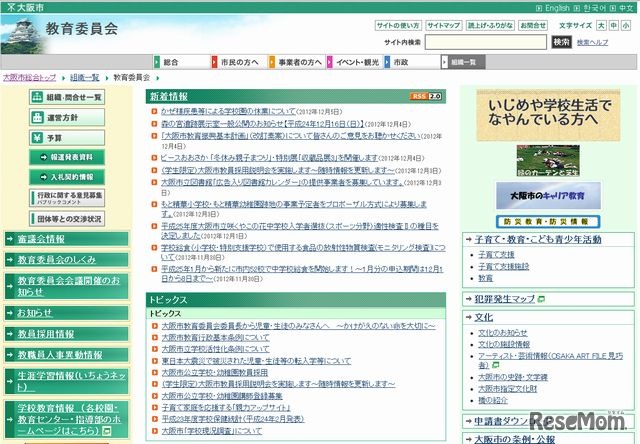Select the 市政 navigation tab
Viewport: 640px width, 444px height.
pos(412,62)
